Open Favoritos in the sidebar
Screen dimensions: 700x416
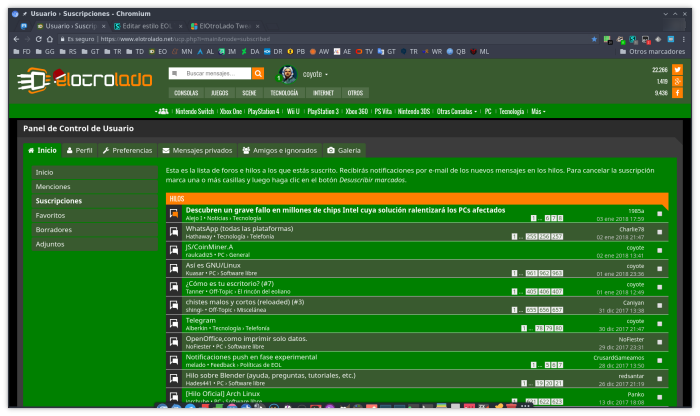click(x=95, y=215)
